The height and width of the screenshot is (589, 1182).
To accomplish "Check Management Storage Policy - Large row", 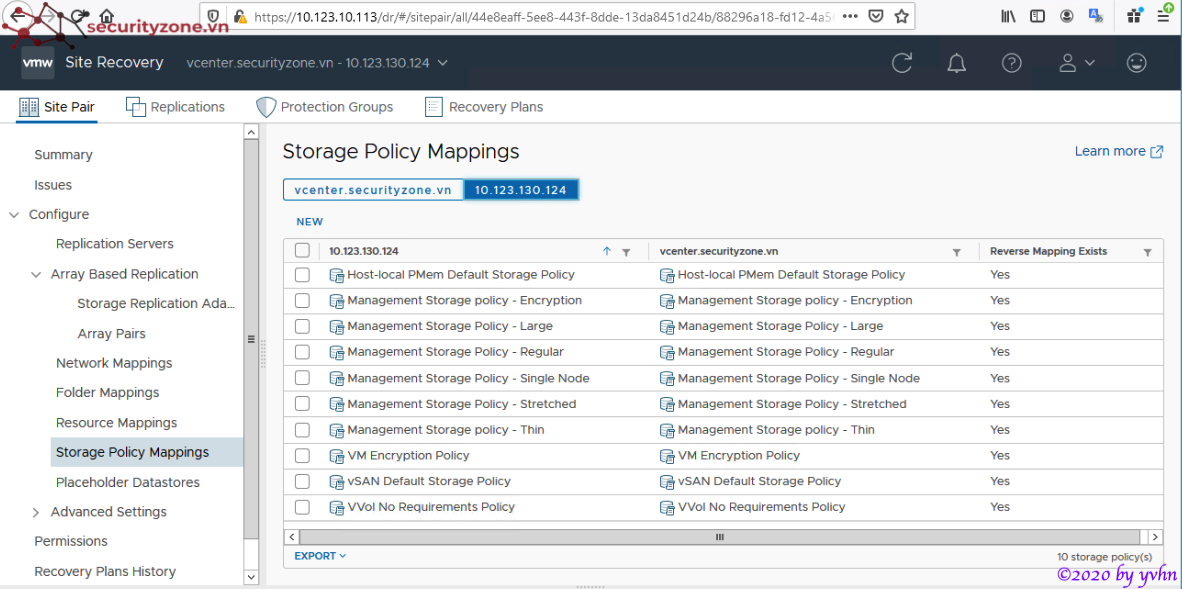I will tap(302, 327).
